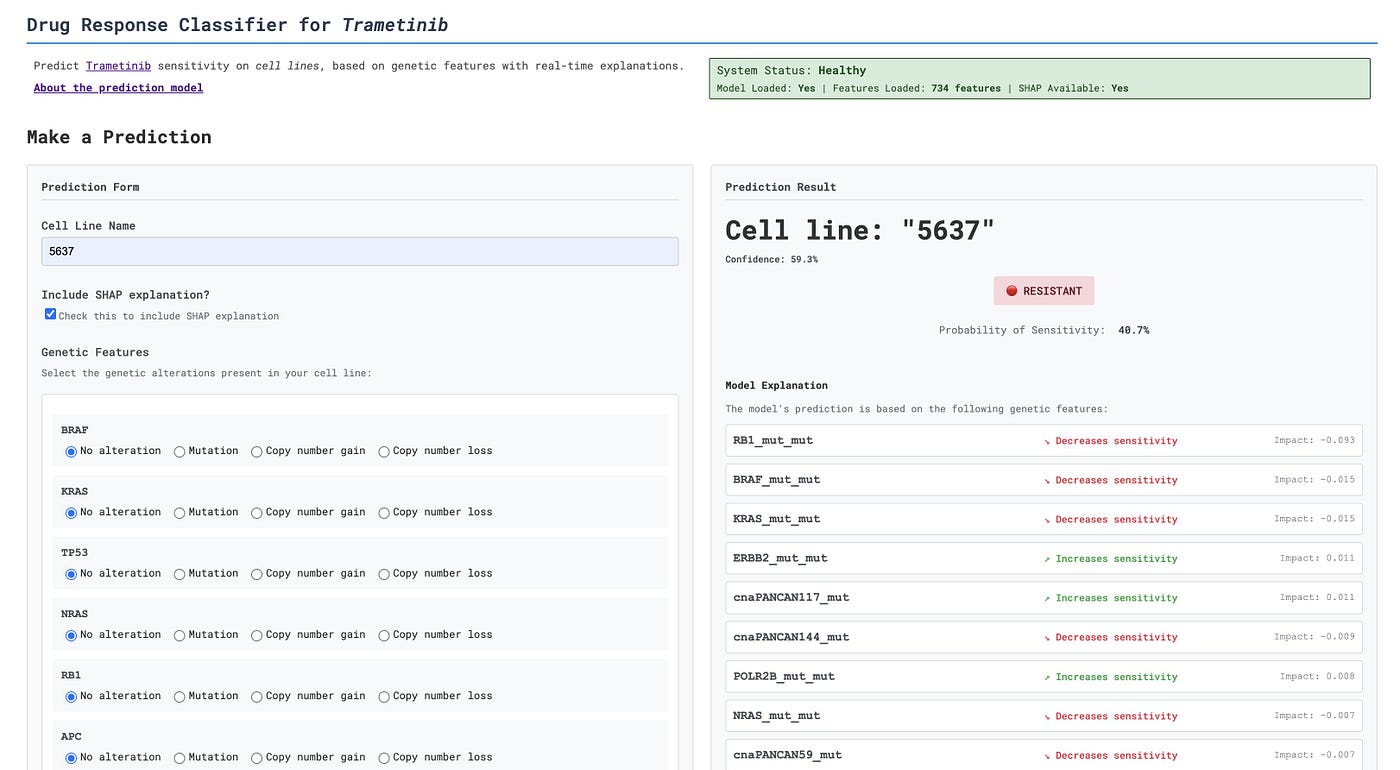Click Impact value in ERBB2_mut_mut row

[1317, 558]
